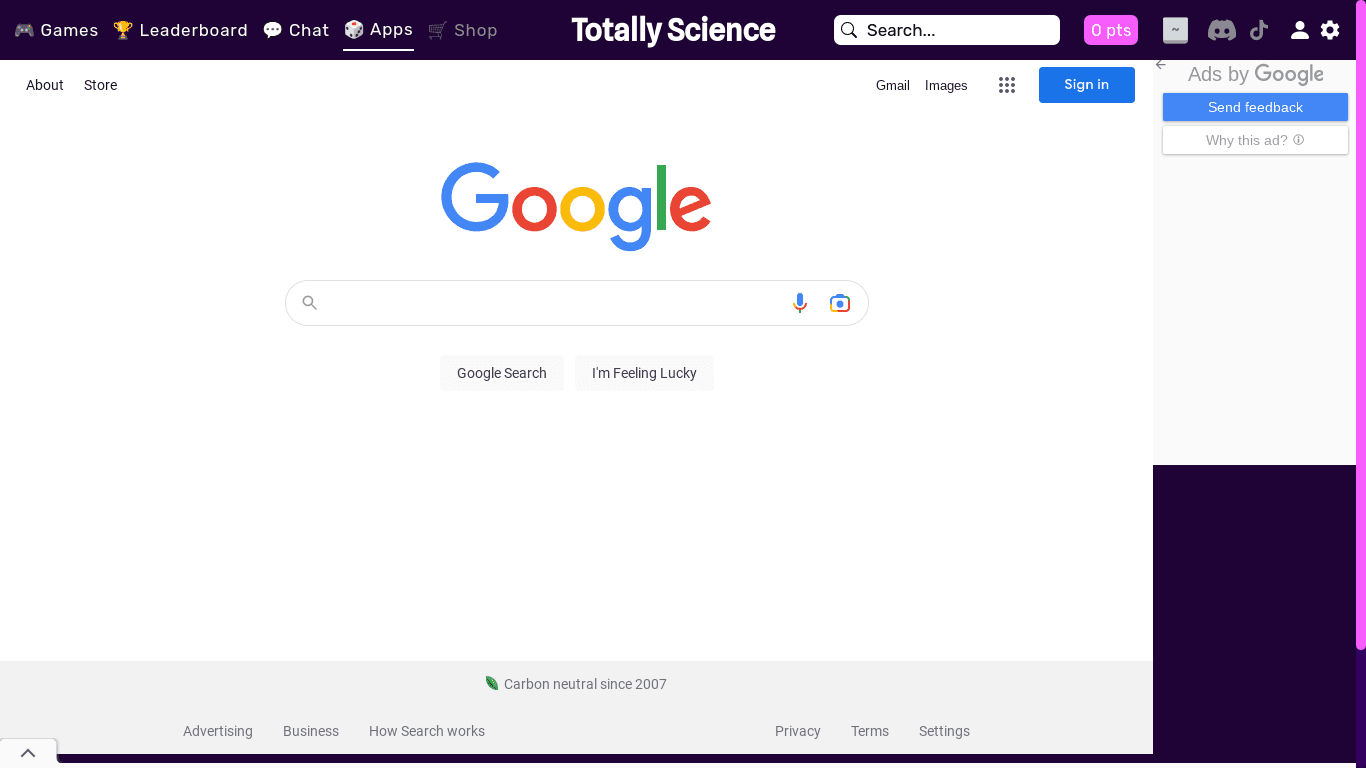Click the blue Sign in button
Viewport: 1366px width, 768px height.
click(x=1086, y=85)
